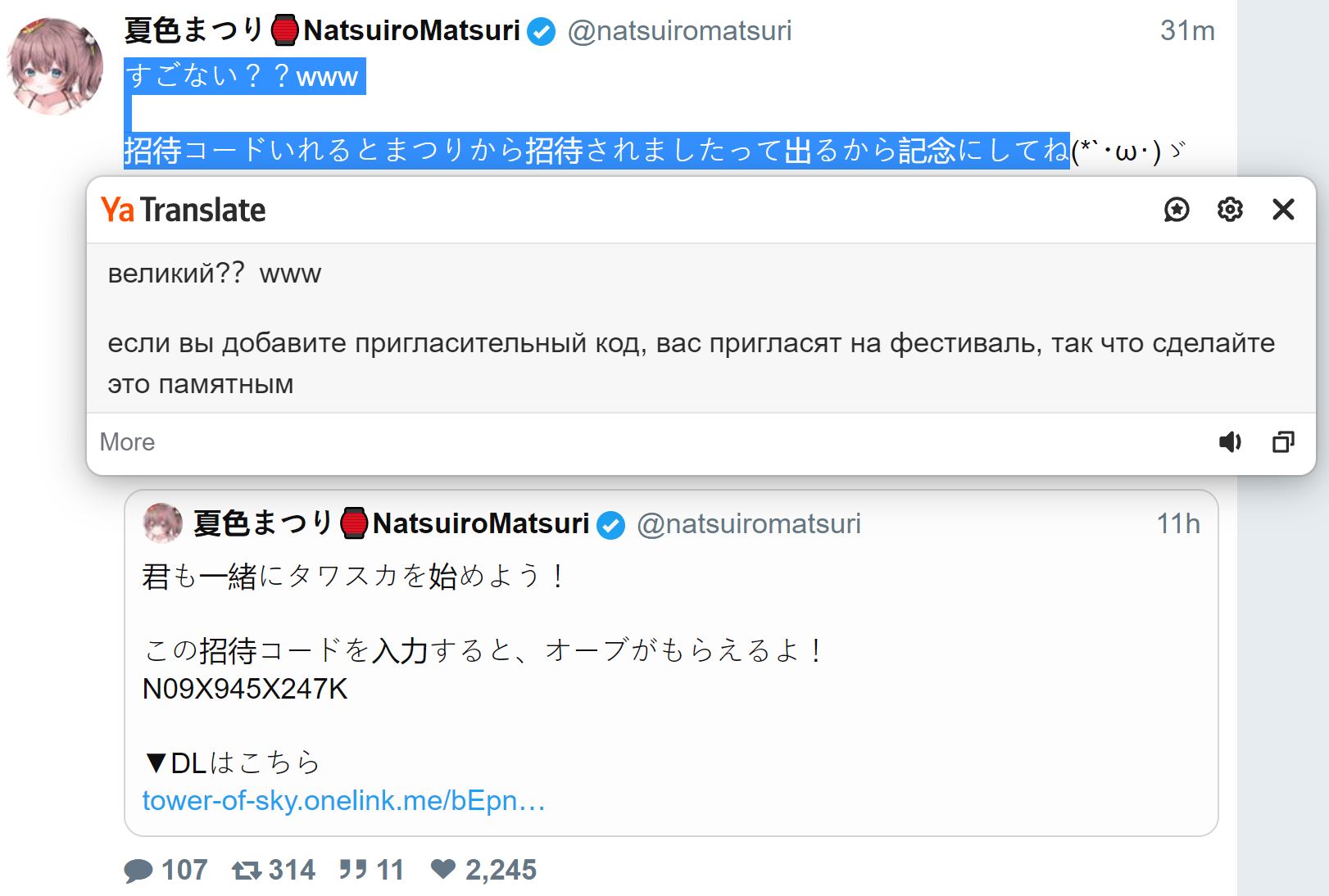This screenshot has width=1329, height=896.
Task: Open the tower-of-sky.onelink.me link
Action: 343,800
